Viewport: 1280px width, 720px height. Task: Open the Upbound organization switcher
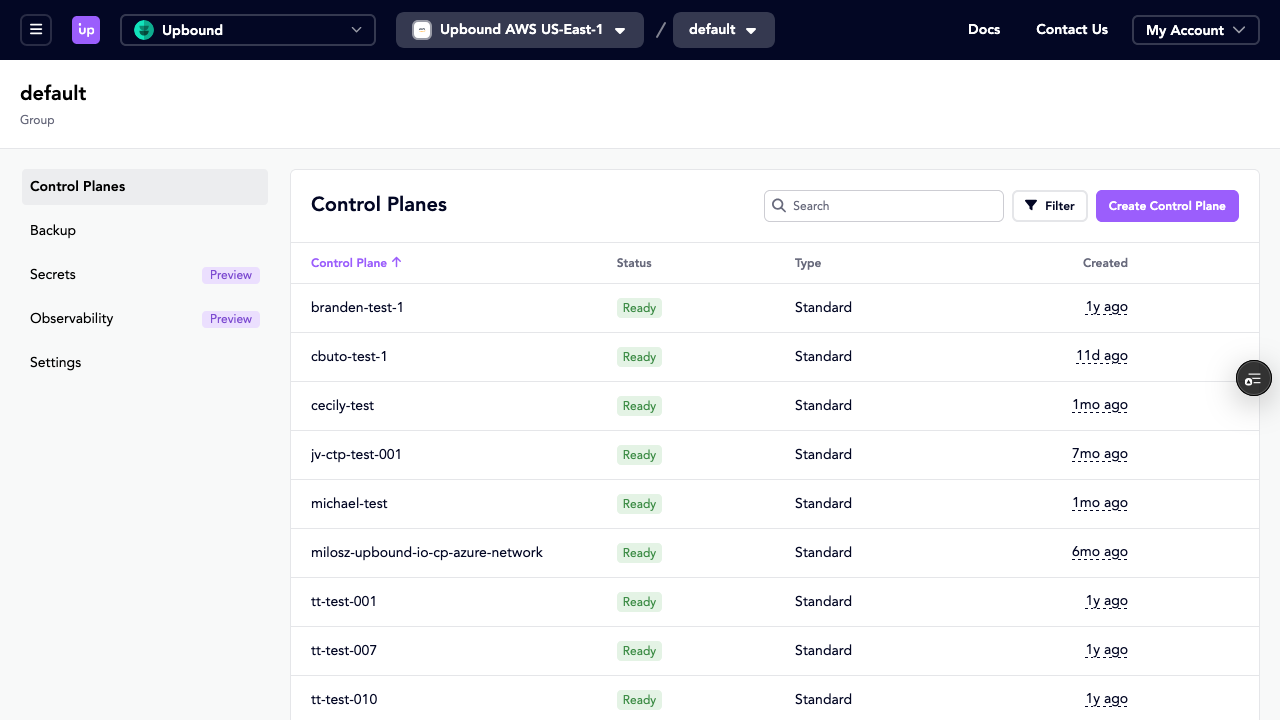point(248,30)
